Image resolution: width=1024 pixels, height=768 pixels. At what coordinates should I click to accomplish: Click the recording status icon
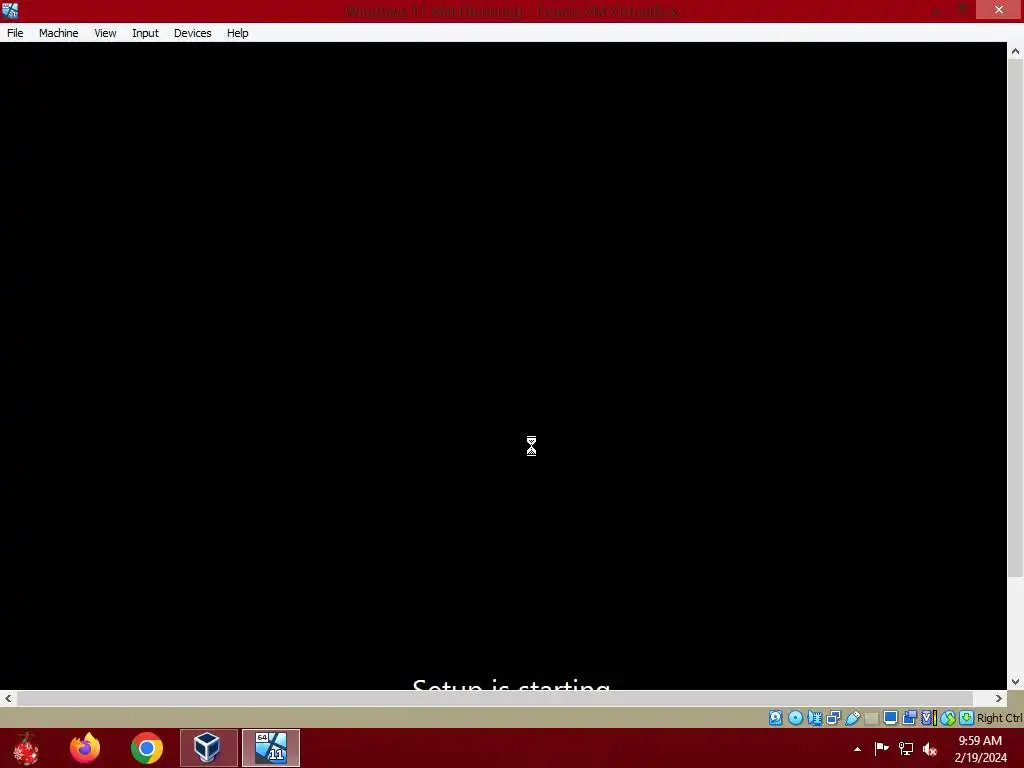[909, 718]
